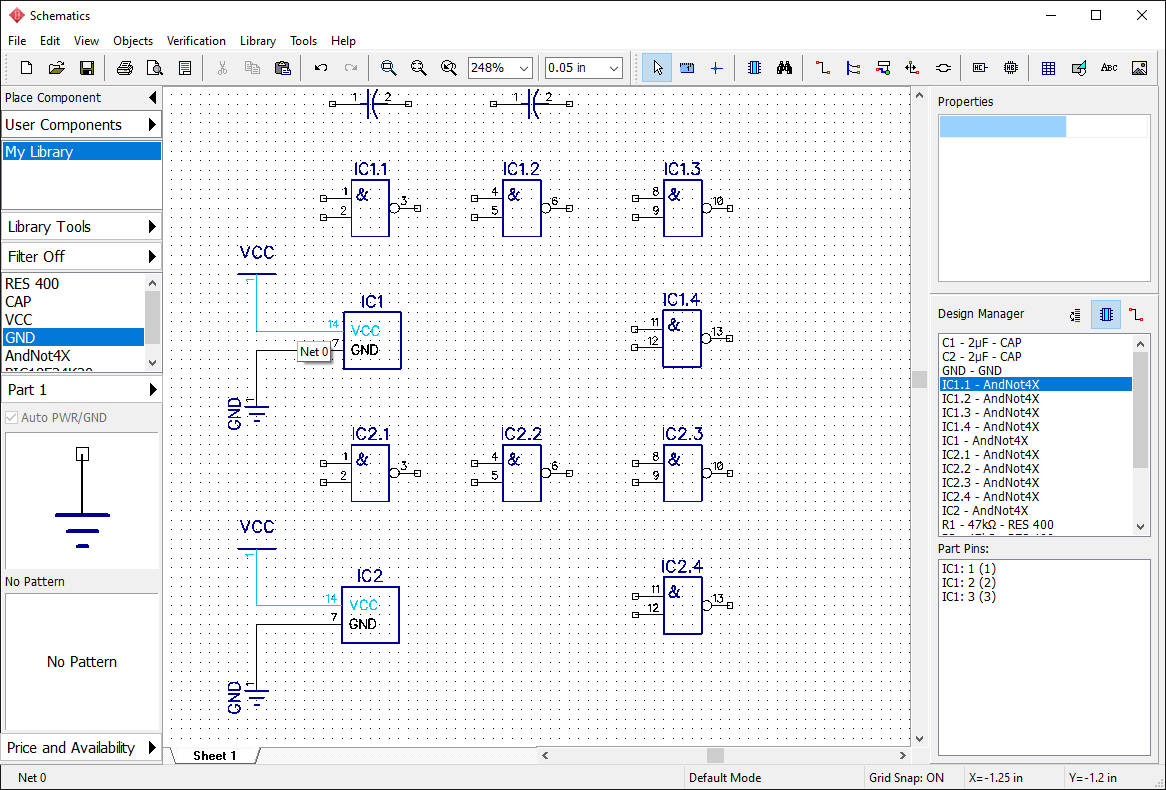This screenshot has height=790, width=1166.
Task: Print the schematic with the printer icon
Action: point(124,68)
